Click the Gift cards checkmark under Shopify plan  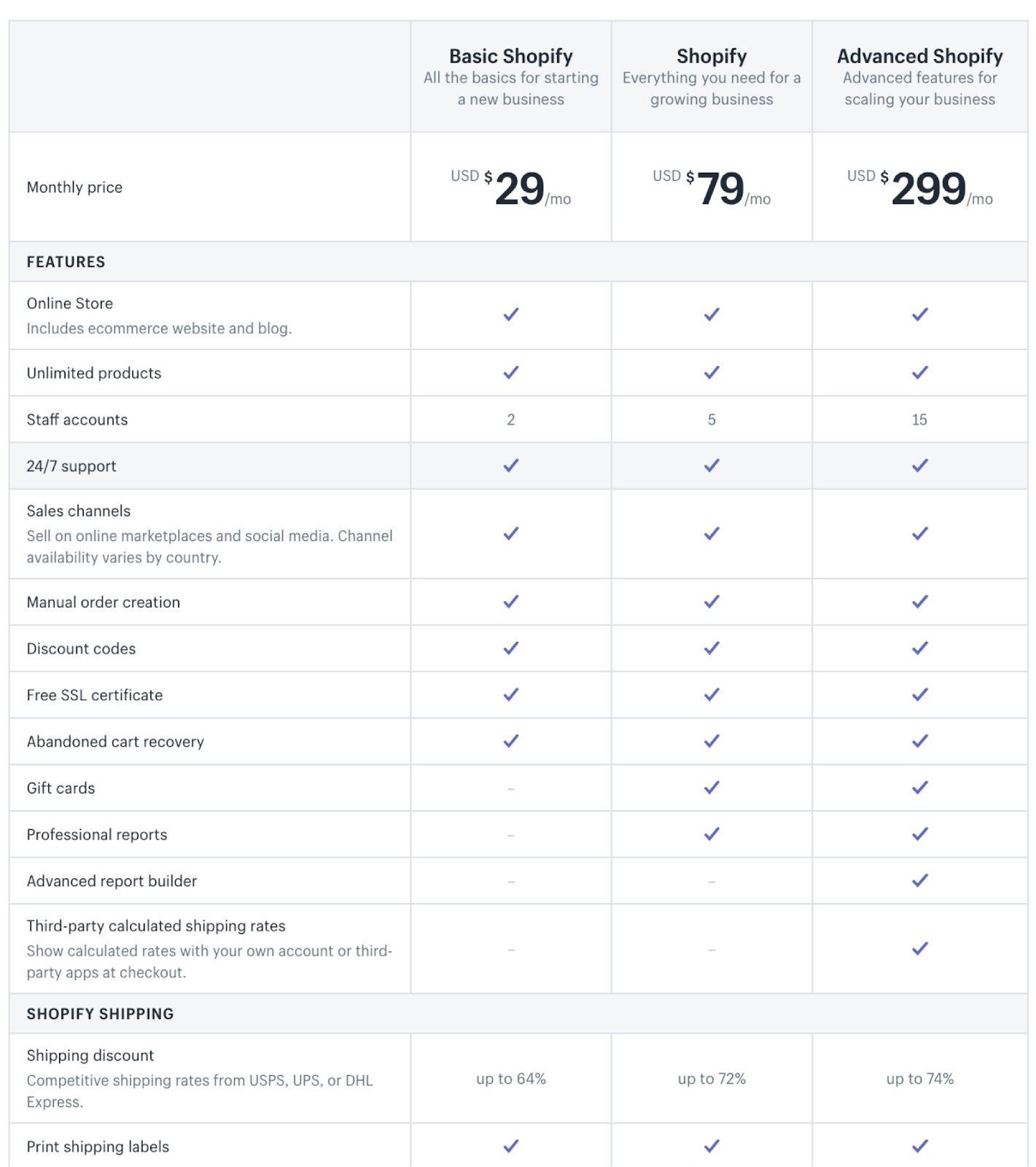[712, 788]
